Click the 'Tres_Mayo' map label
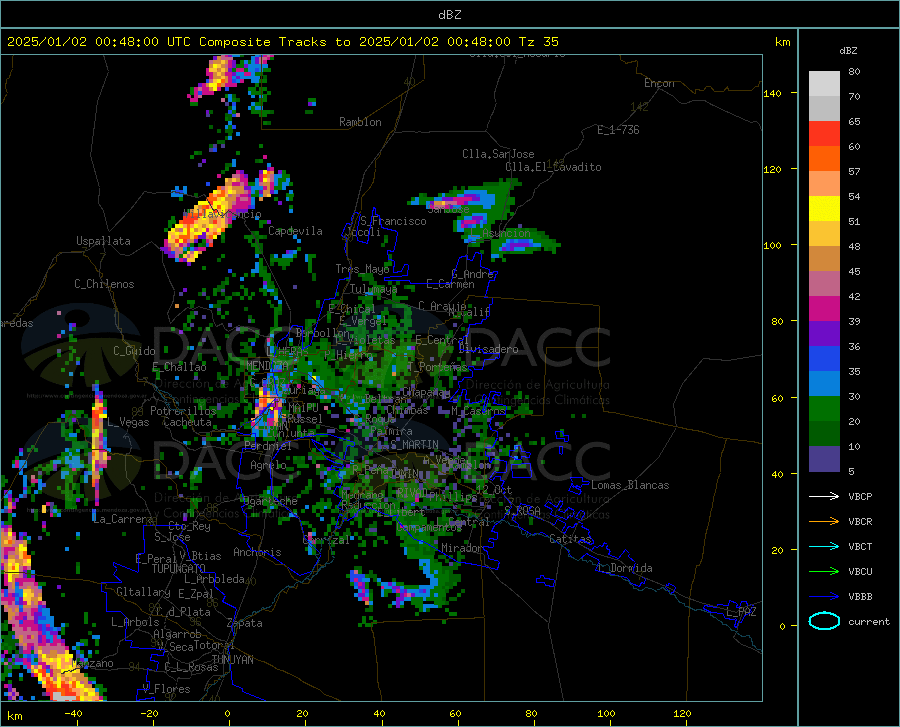The image size is (900, 727). point(362,269)
